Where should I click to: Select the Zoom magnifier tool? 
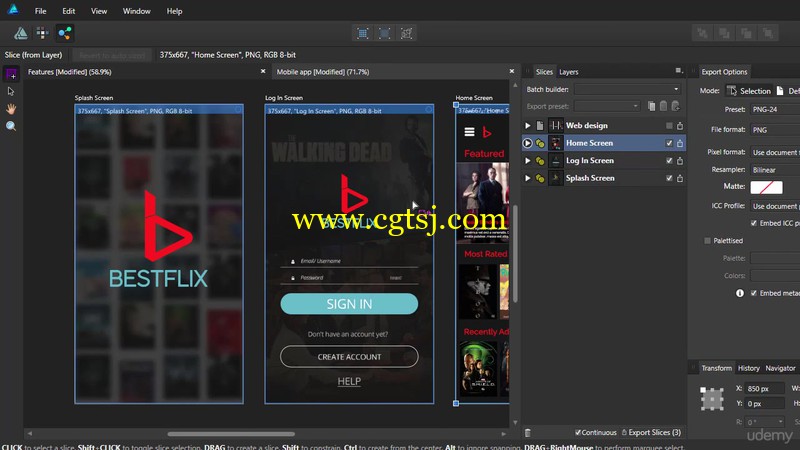(x=11, y=126)
